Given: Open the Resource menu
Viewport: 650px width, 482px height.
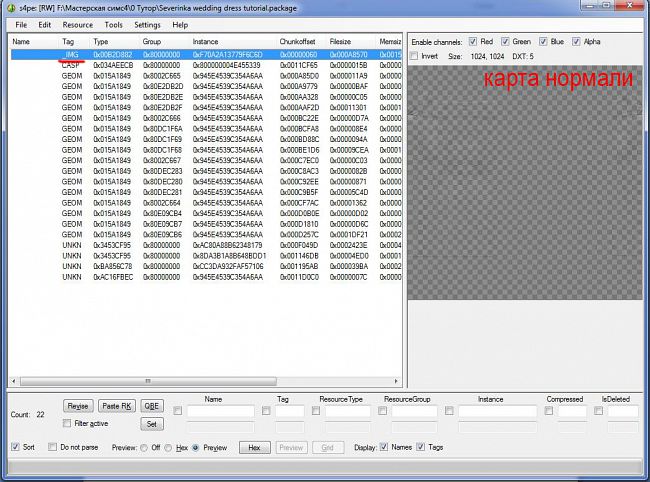Looking at the screenshot, I should [x=77, y=24].
